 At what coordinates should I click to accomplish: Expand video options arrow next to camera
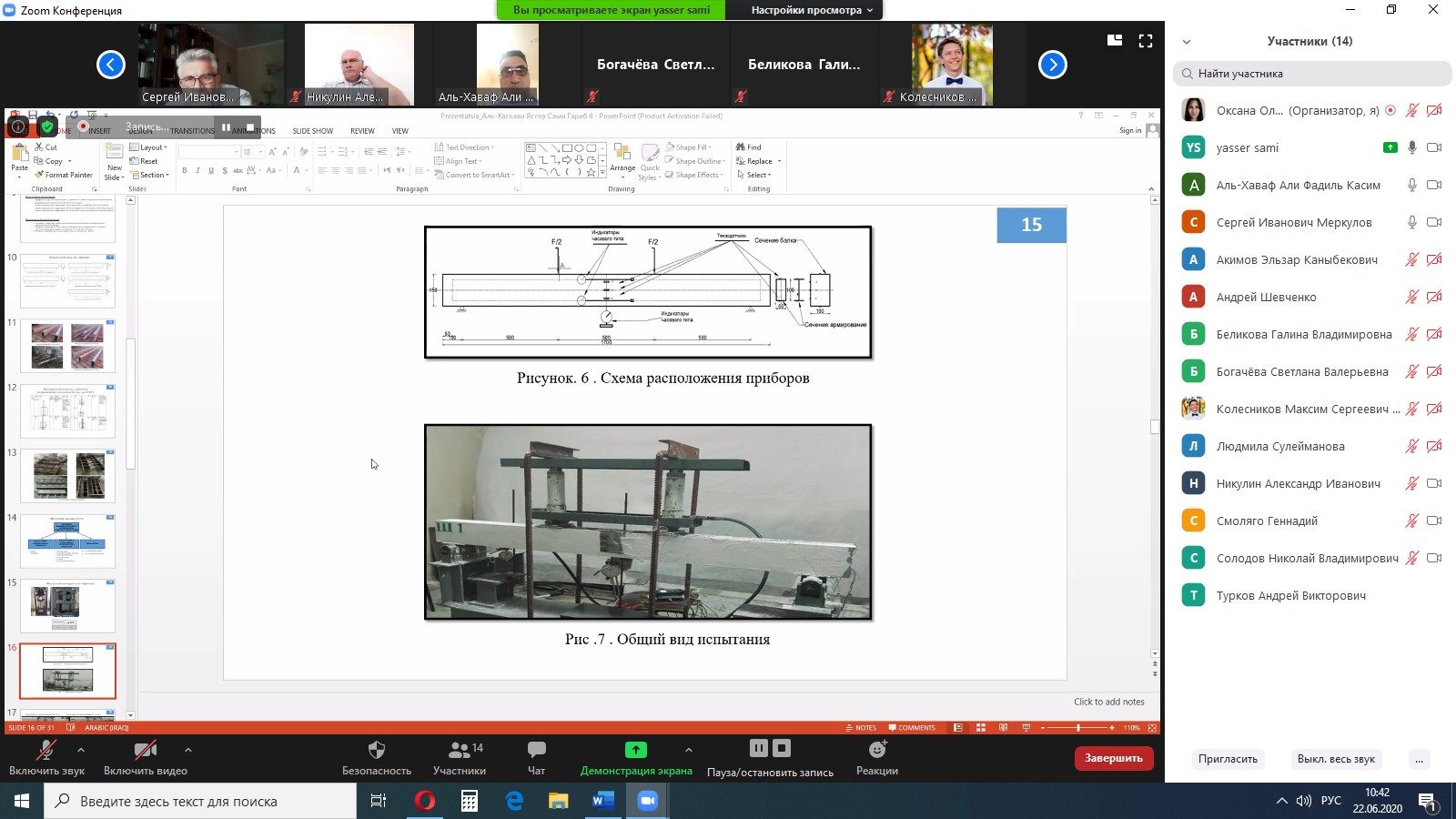(188, 750)
